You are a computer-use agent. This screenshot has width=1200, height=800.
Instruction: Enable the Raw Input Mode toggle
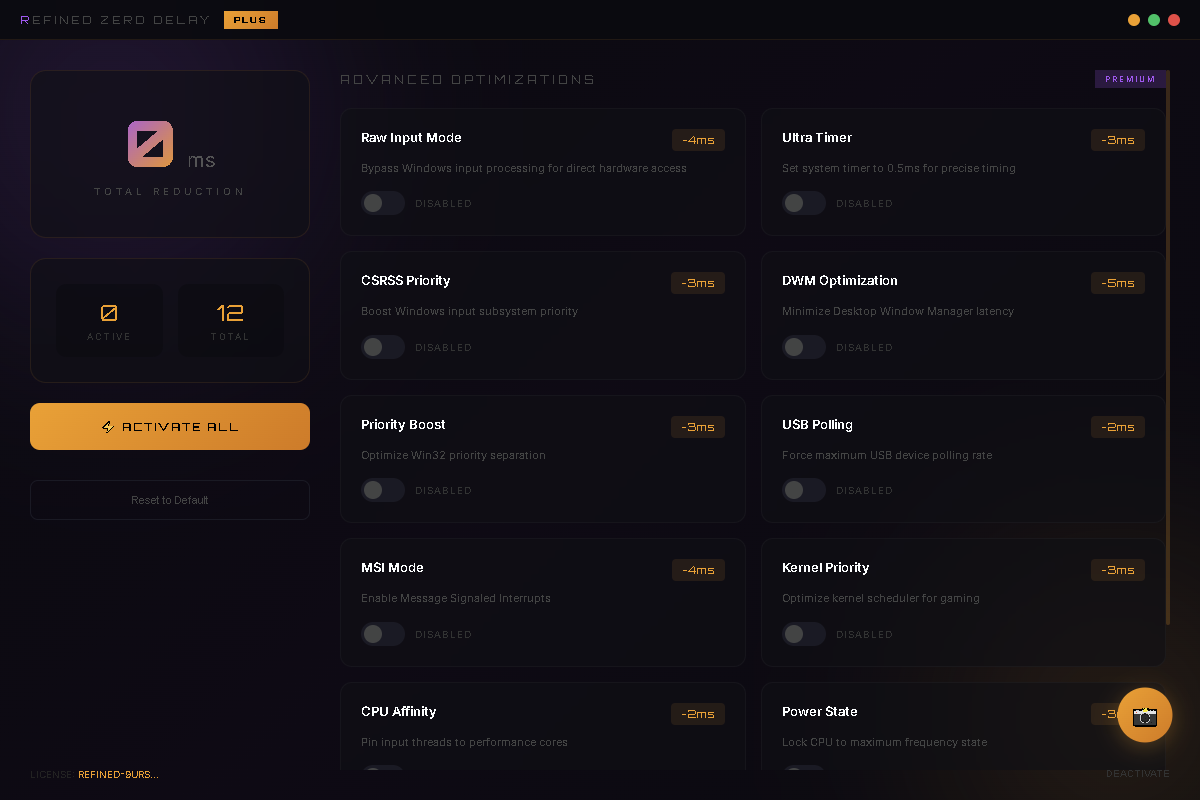pos(382,203)
